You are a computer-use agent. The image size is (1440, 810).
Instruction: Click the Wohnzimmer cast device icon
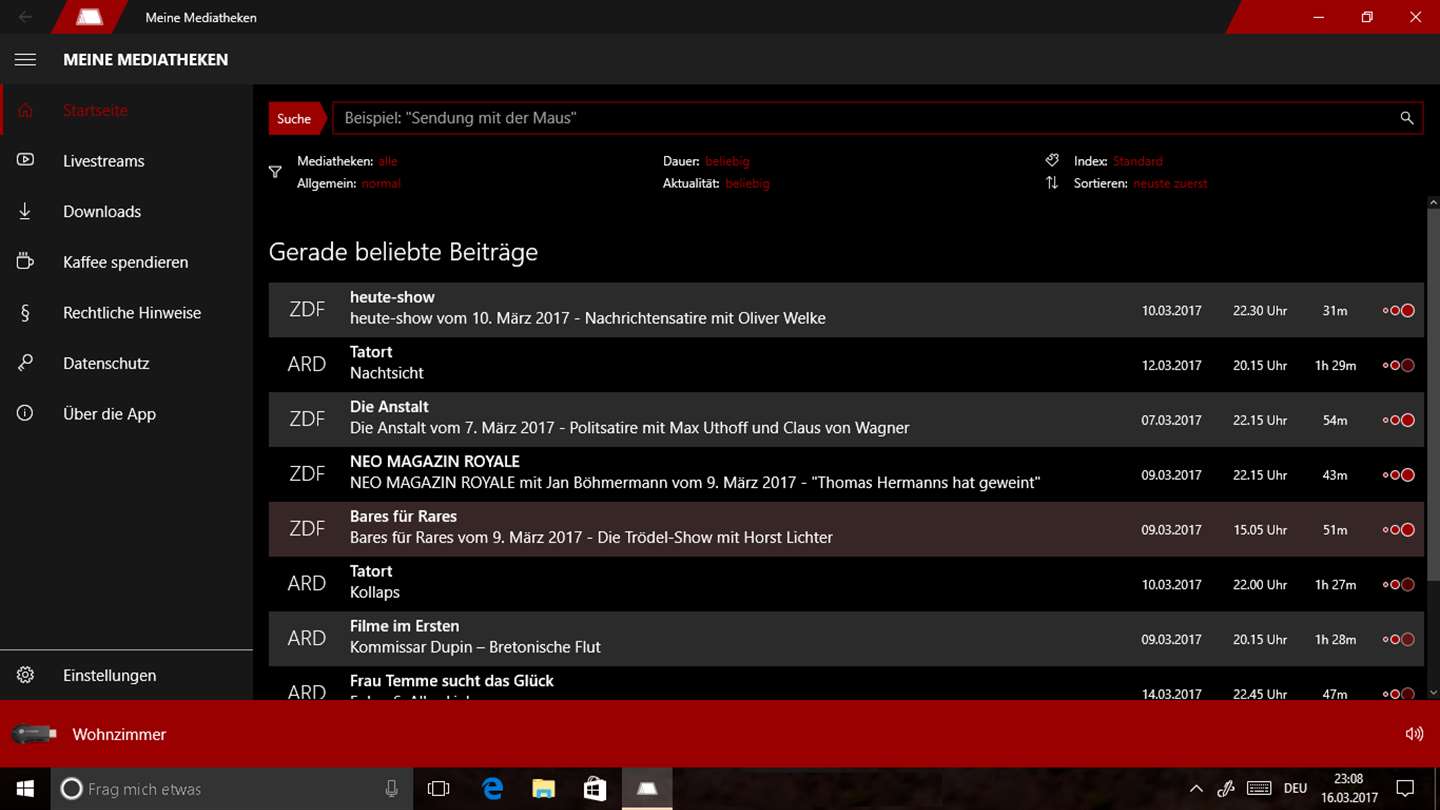point(34,734)
